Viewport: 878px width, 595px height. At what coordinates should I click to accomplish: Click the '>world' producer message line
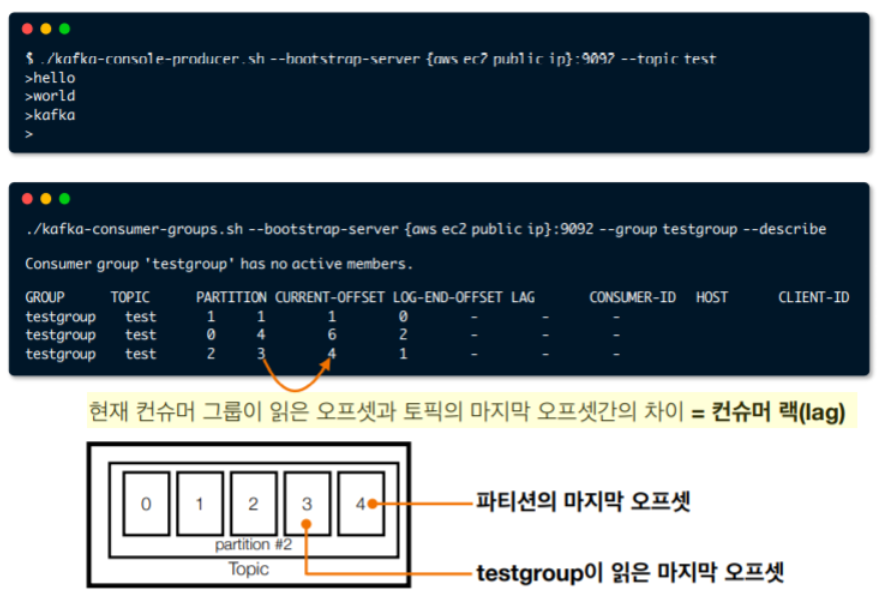[x=50, y=96]
